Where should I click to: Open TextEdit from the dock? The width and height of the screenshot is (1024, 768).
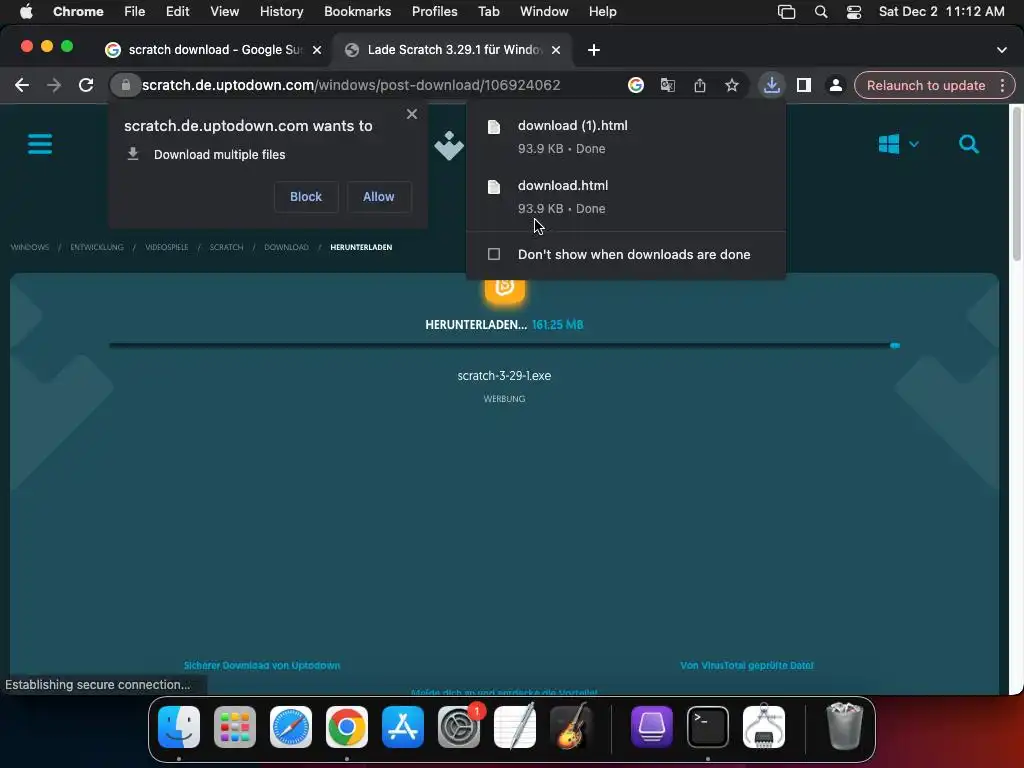coord(515,726)
